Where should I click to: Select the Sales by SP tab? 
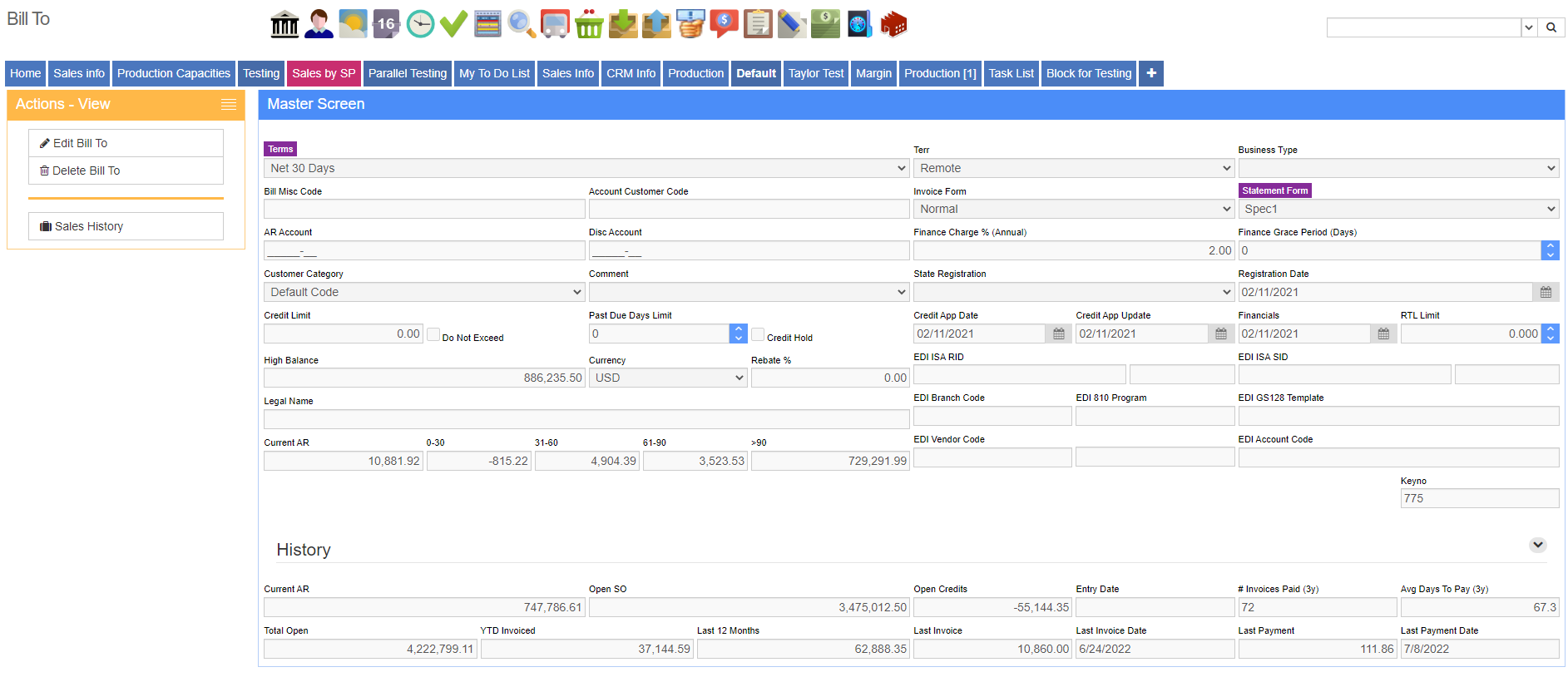pos(324,73)
